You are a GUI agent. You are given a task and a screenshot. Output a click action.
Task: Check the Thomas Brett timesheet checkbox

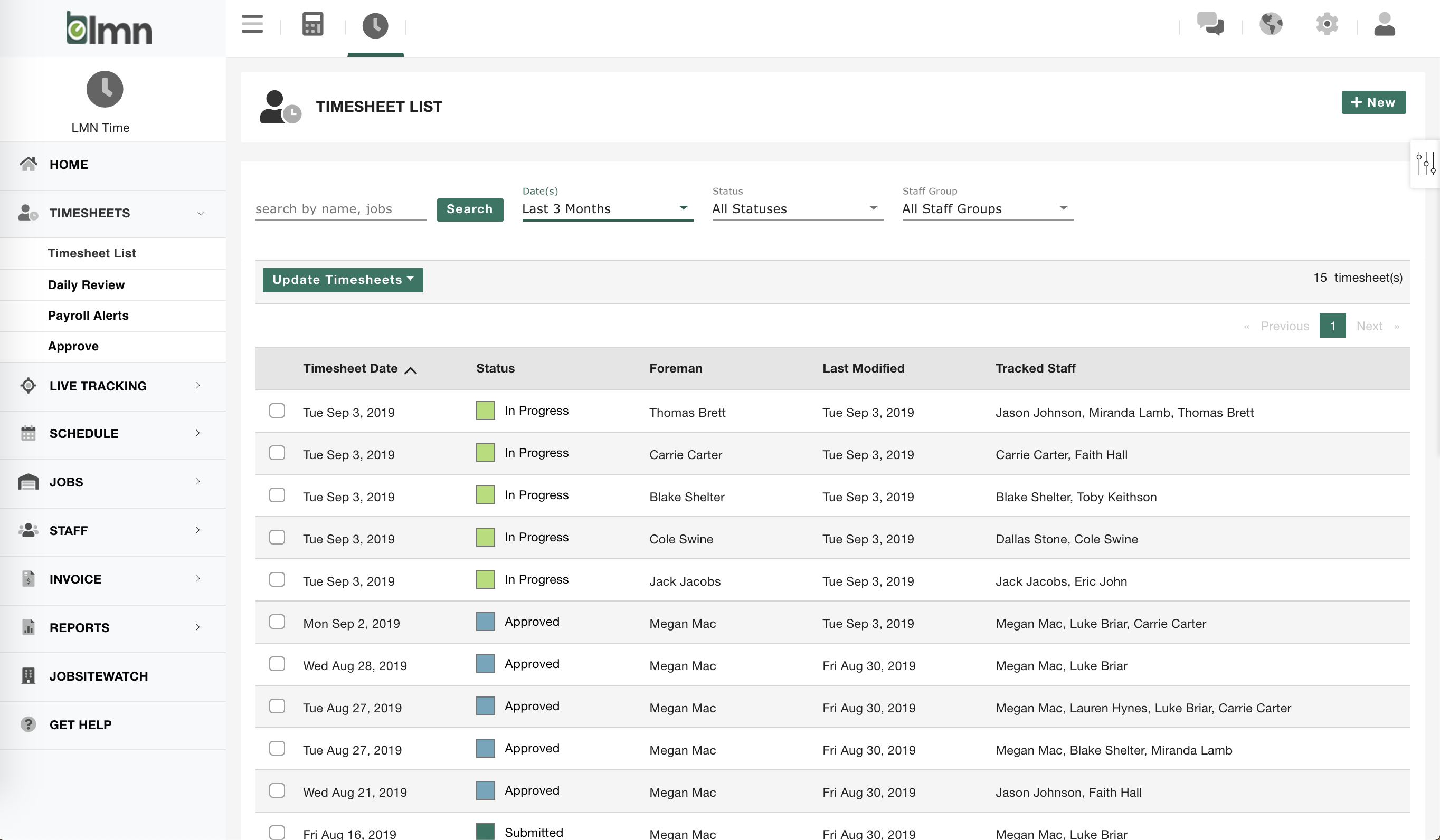(277, 411)
